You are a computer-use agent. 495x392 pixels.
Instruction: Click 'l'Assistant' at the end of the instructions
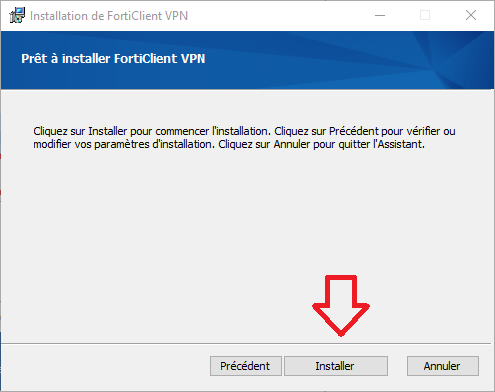click(399, 144)
